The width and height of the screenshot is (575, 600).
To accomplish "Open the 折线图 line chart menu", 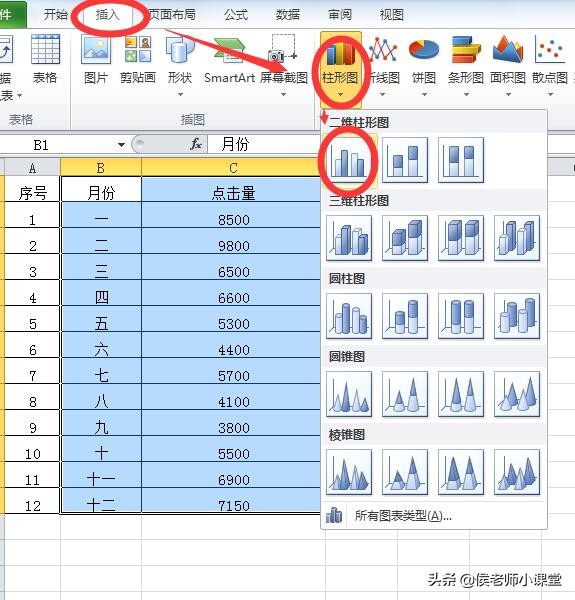I will pyautogui.click(x=383, y=65).
